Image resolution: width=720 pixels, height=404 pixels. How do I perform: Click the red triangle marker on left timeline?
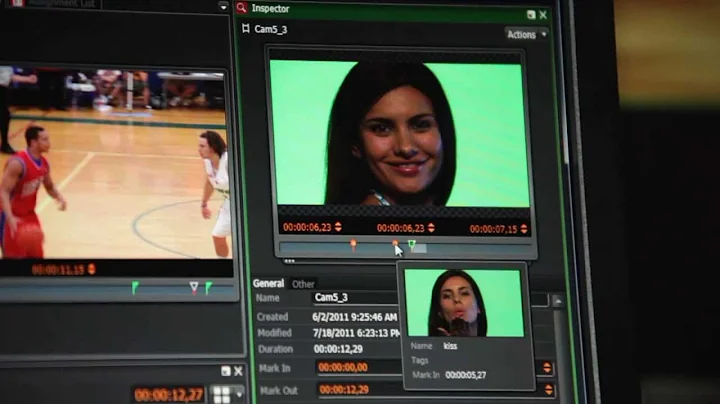pyautogui.click(x=194, y=288)
